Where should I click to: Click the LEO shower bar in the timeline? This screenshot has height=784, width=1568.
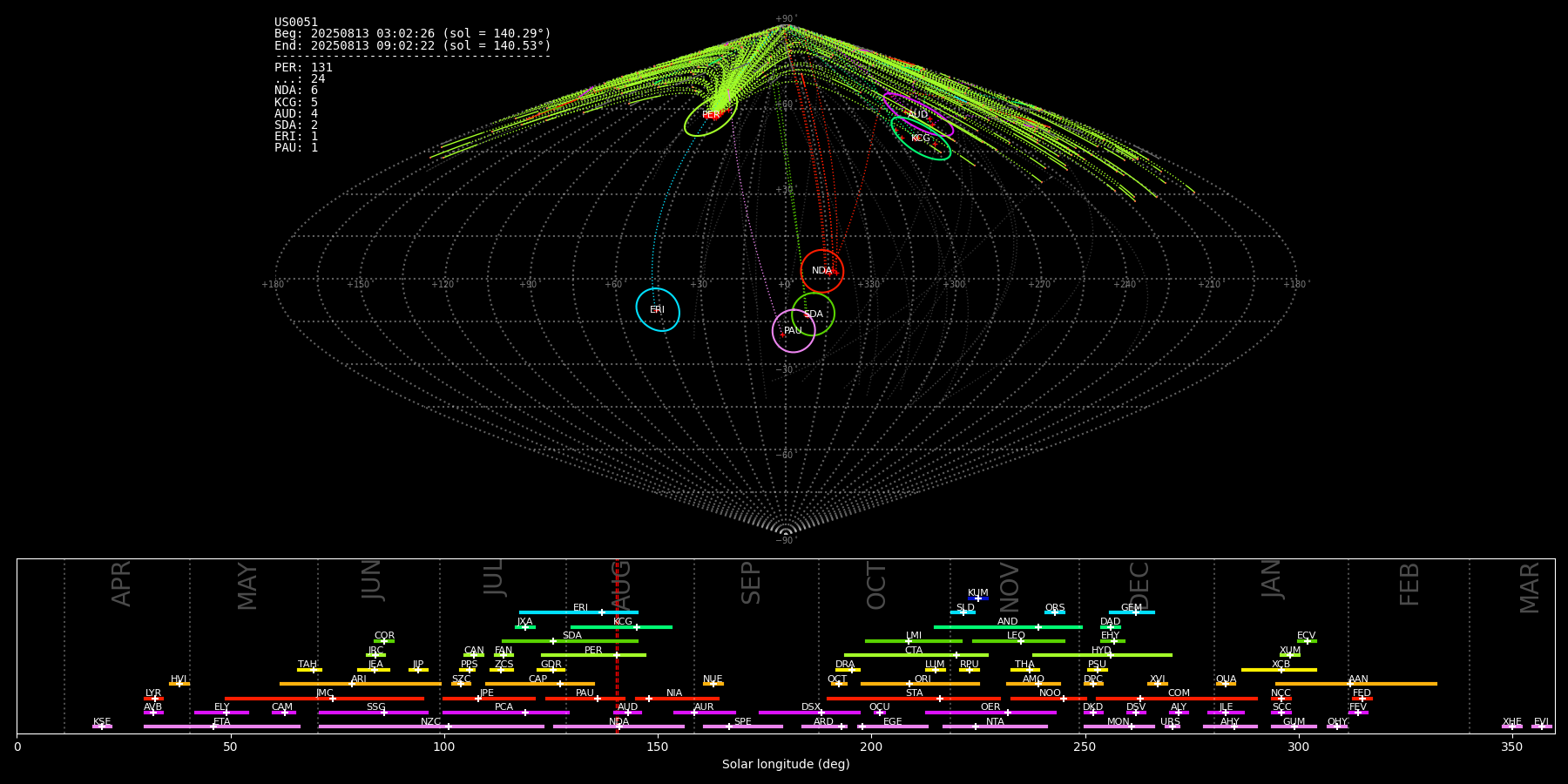coord(1018,641)
